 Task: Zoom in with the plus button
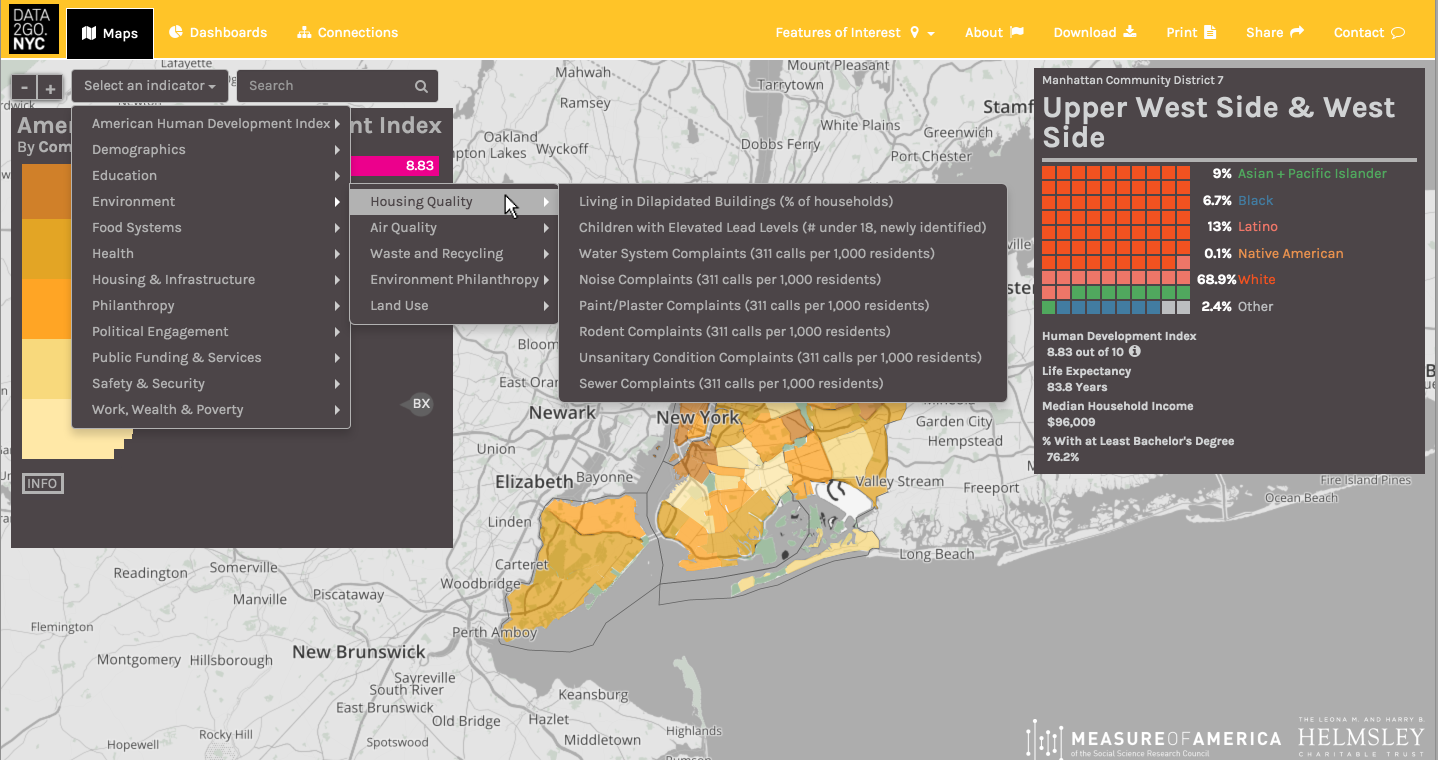50,88
